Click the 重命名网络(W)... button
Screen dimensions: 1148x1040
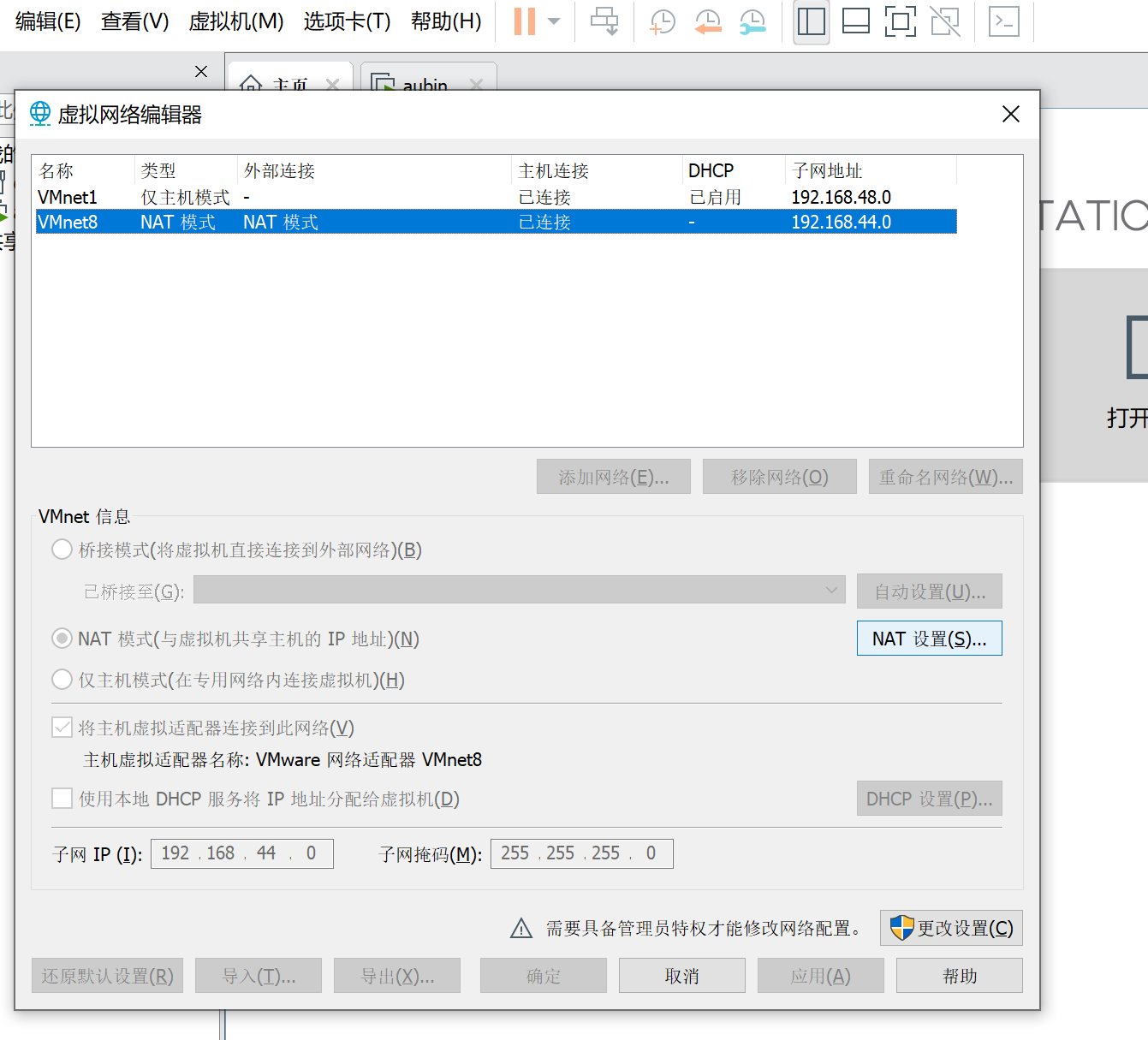coord(946,477)
